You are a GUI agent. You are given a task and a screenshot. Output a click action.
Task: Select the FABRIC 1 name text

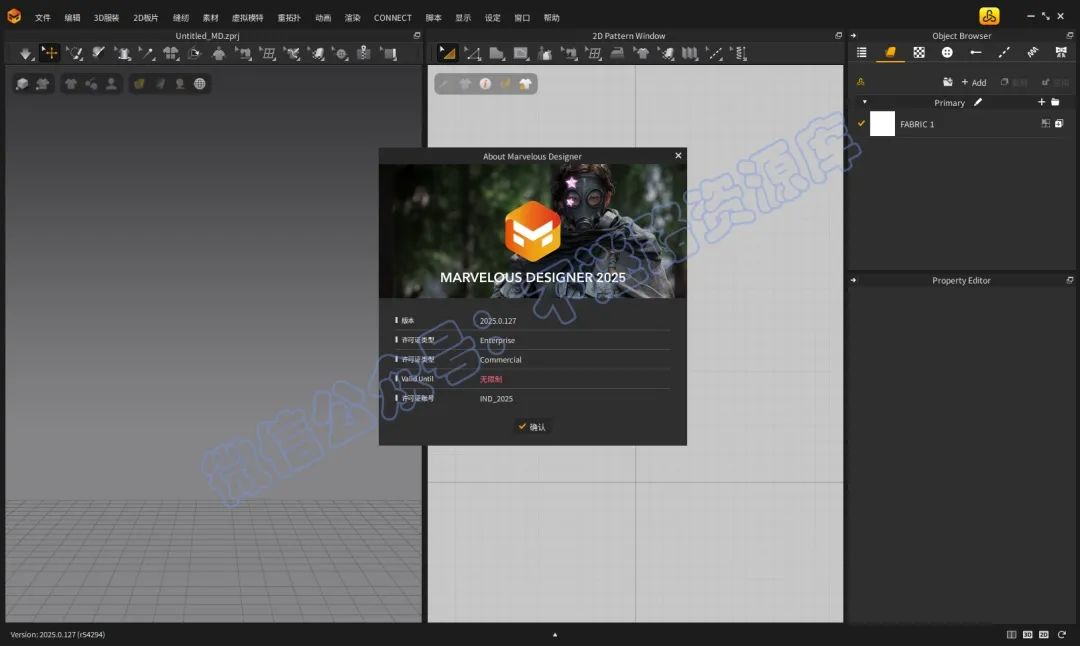pyautogui.click(x=917, y=125)
